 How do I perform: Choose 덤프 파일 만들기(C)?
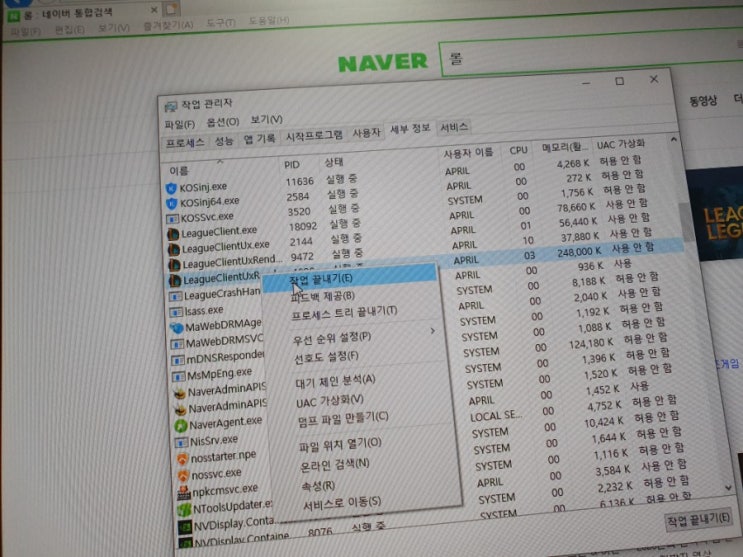pyautogui.click(x=344, y=419)
